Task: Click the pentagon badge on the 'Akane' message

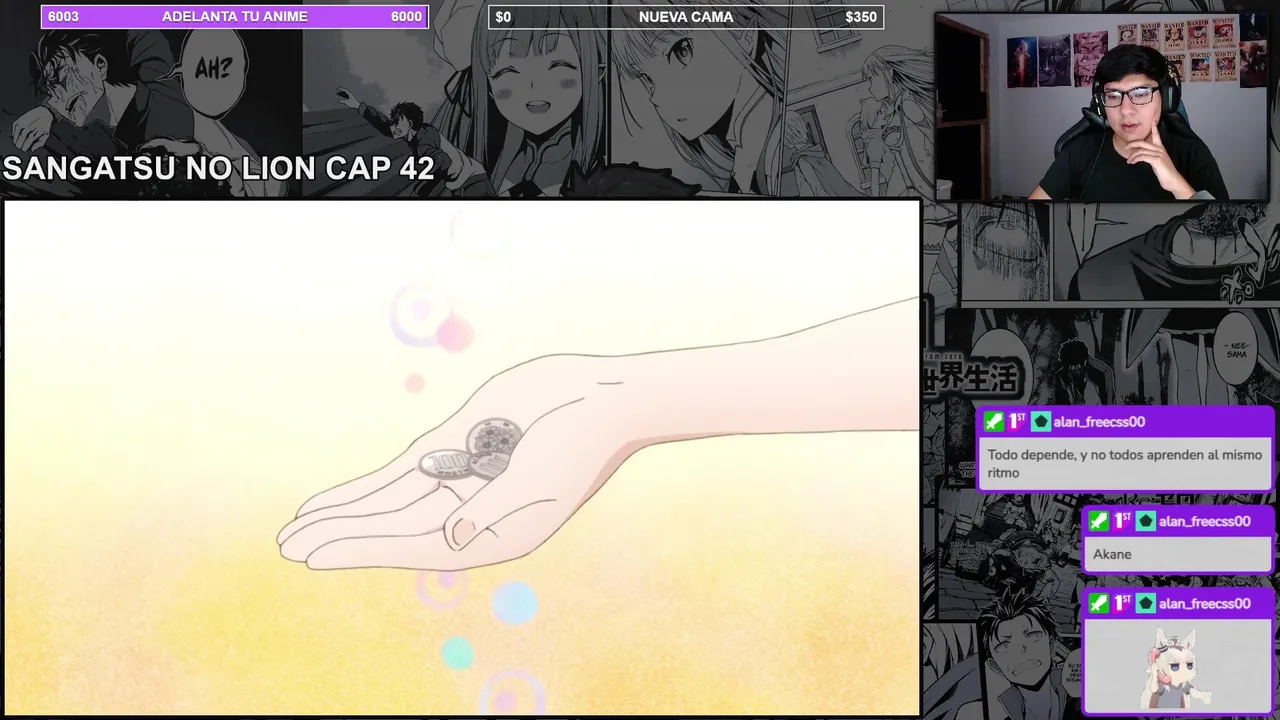Action: 1146,521
